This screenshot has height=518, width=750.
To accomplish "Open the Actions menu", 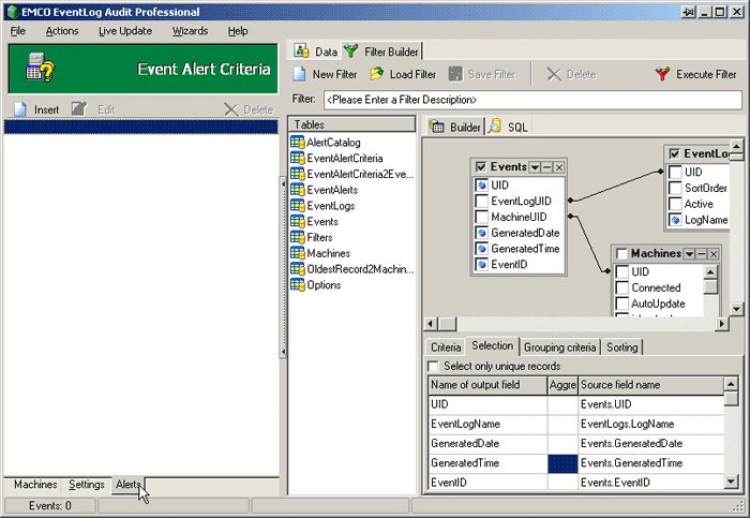I will point(62,31).
